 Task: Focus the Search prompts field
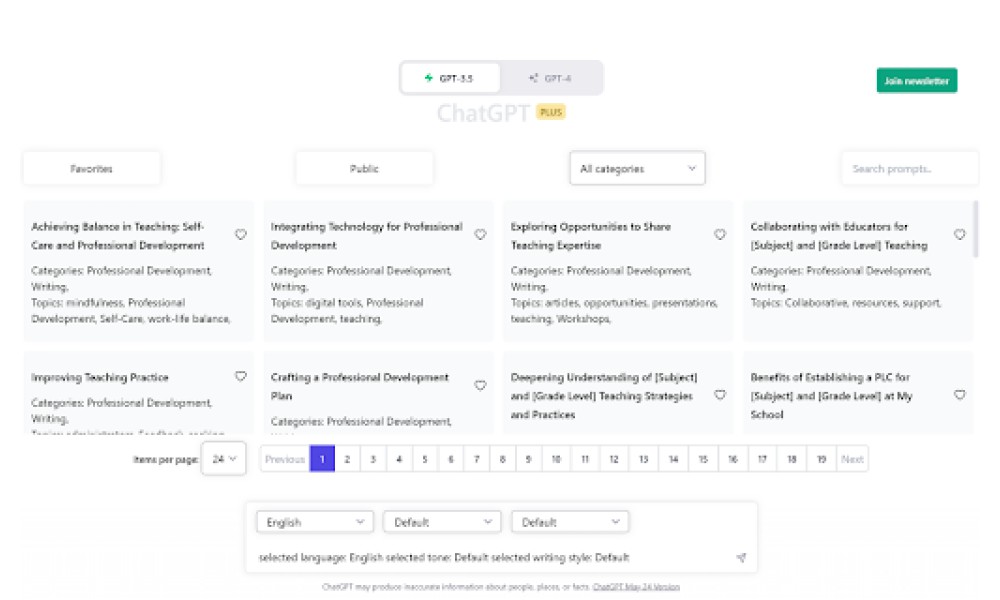(x=909, y=169)
